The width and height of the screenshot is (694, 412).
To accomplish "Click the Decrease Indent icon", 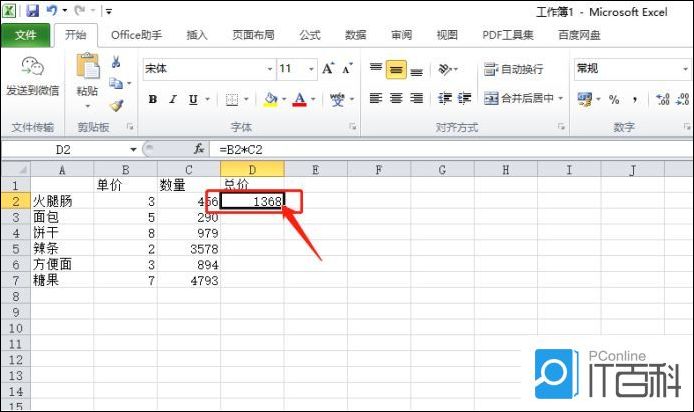I will click(x=444, y=98).
